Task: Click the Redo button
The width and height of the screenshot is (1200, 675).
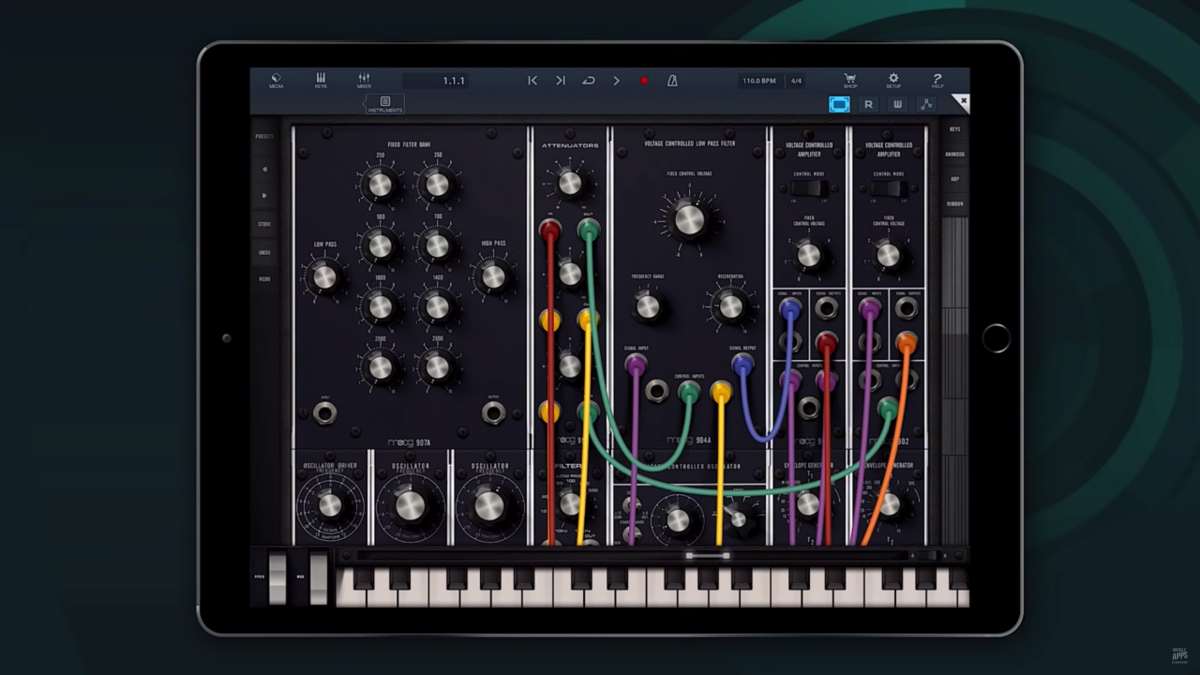Action: coord(265,279)
